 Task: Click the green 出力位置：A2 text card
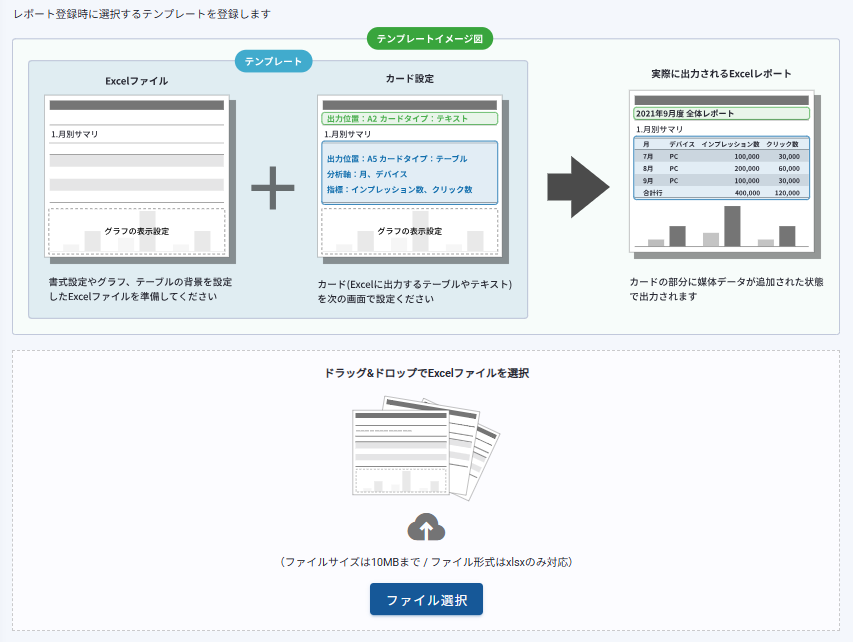coord(409,119)
